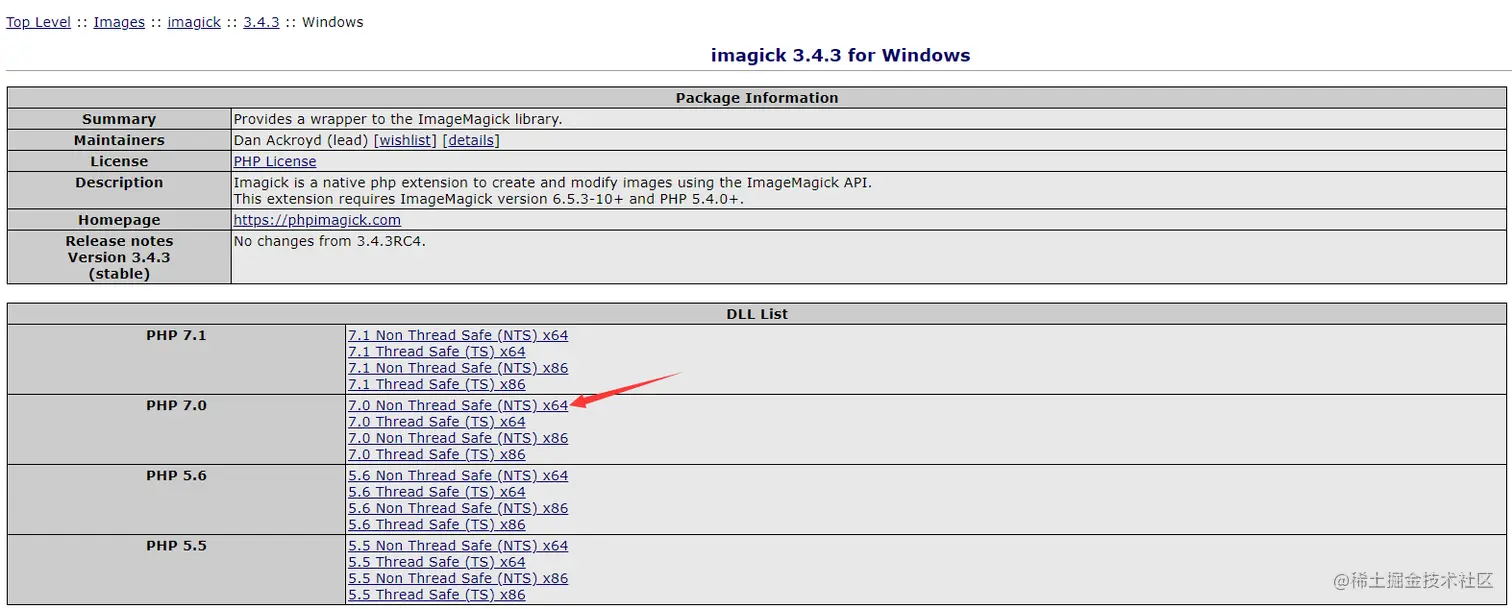Select the Homepage row label
The width and height of the screenshot is (1512, 609).
coord(119,220)
